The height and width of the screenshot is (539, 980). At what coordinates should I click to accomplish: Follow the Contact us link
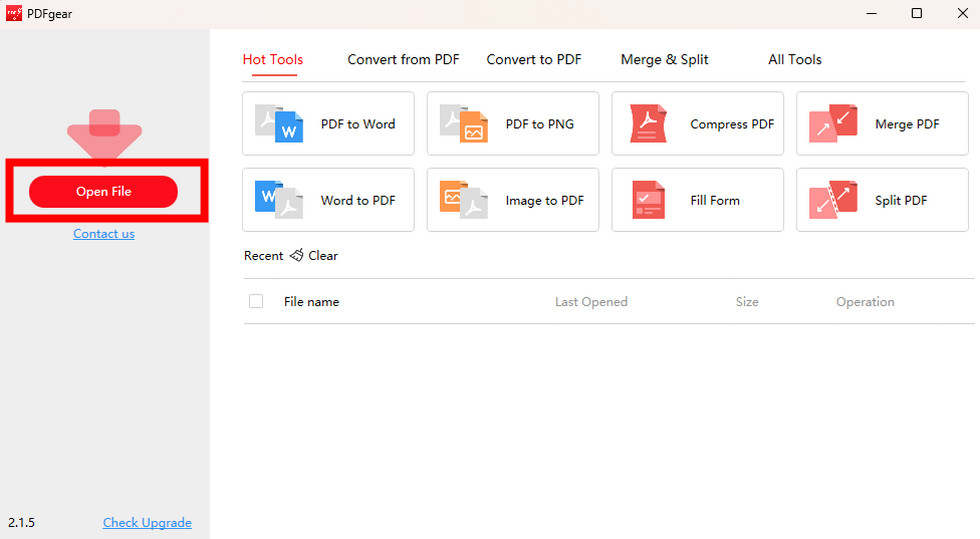[x=104, y=234]
